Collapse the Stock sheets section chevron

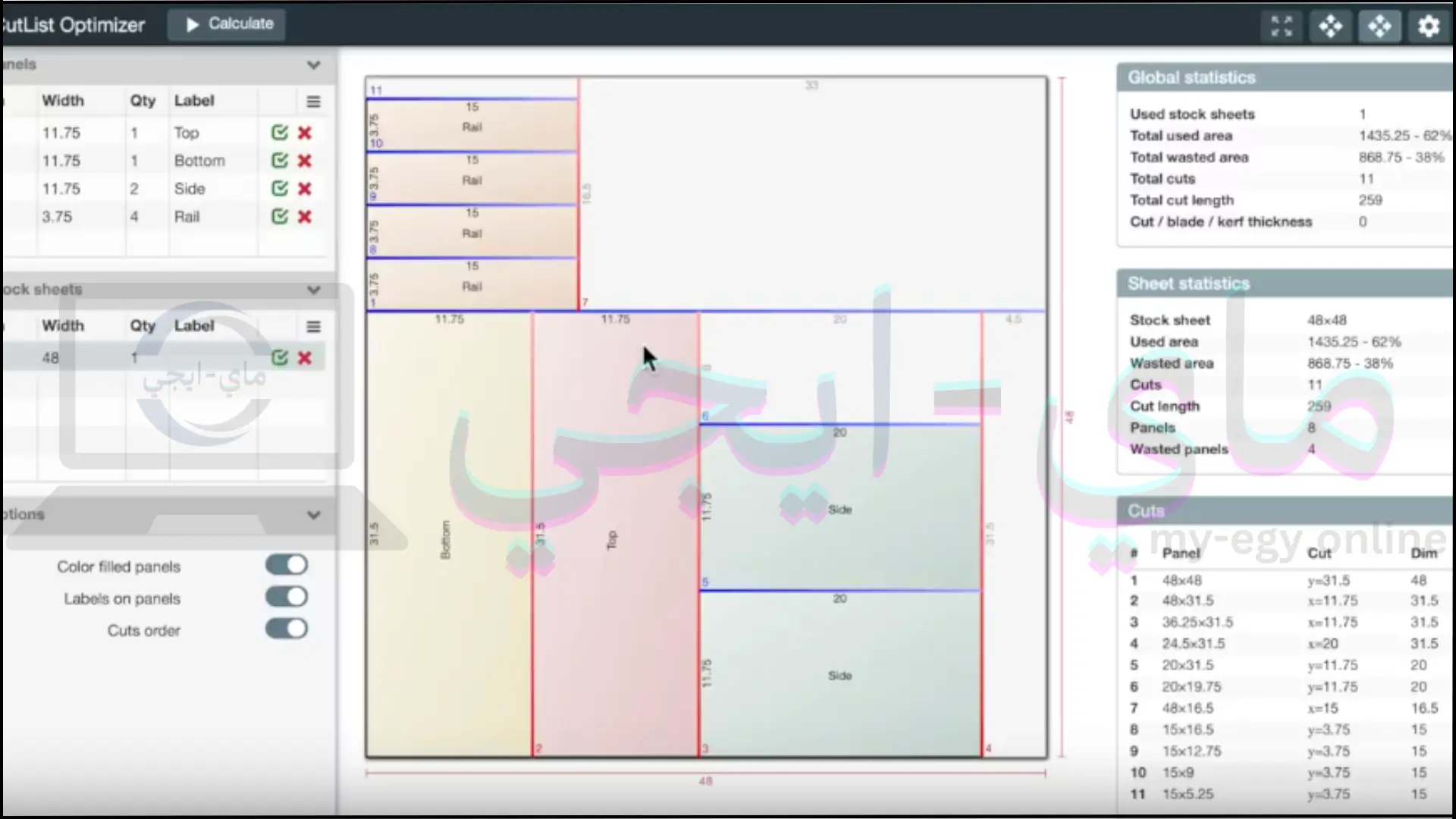point(313,290)
